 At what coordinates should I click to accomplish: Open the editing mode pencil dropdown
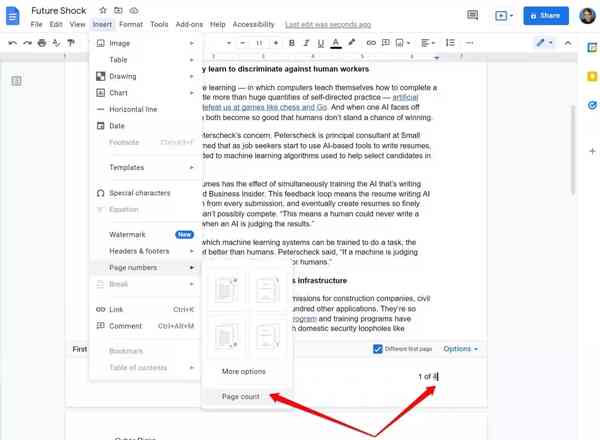pyautogui.click(x=545, y=43)
